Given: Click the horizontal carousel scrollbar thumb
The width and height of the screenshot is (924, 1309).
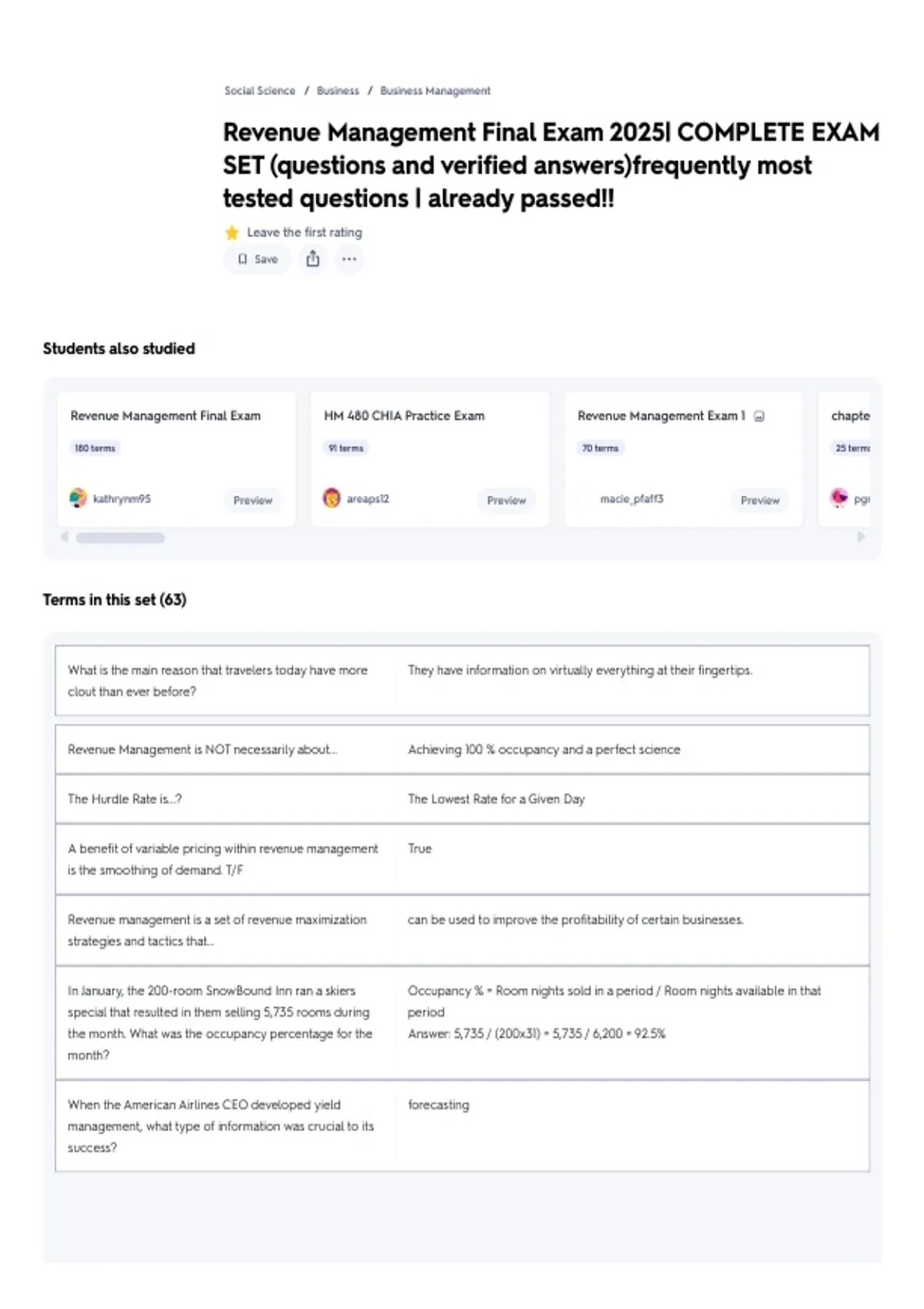Looking at the screenshot, I should [x=120, y=537].
